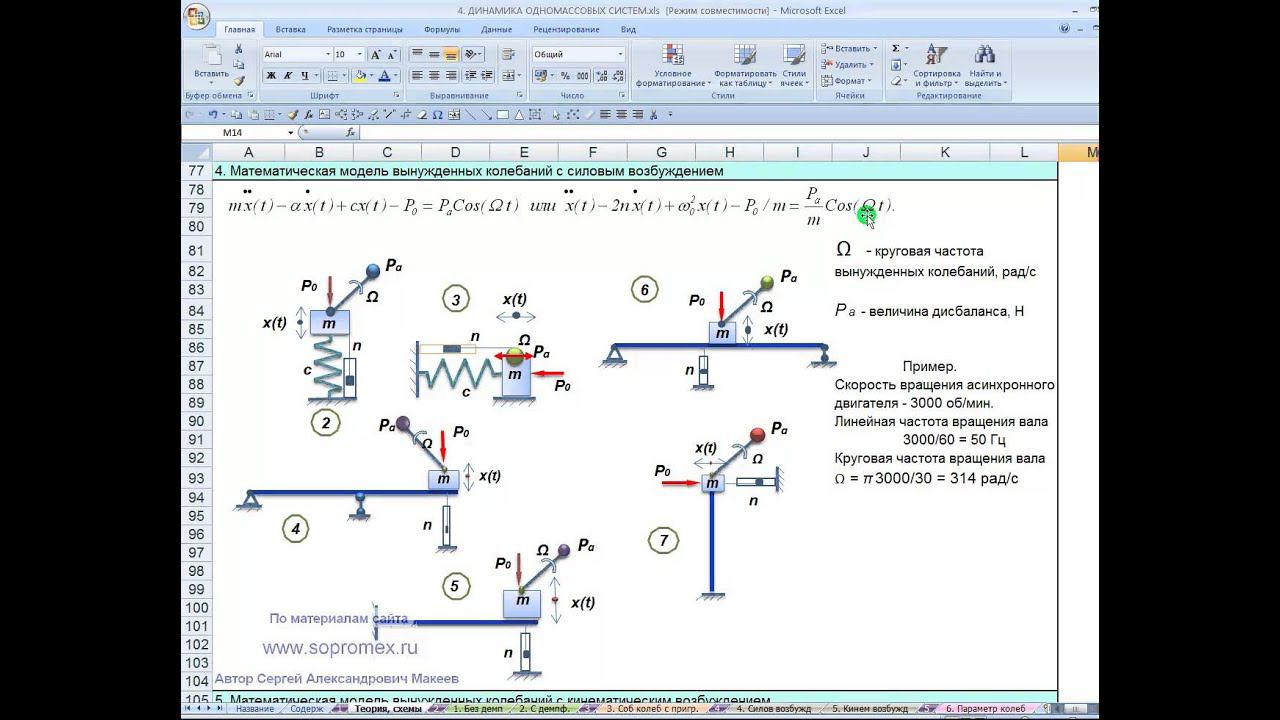Toggle bottom vertical alignment (highlighted)

tap(451, 54)
